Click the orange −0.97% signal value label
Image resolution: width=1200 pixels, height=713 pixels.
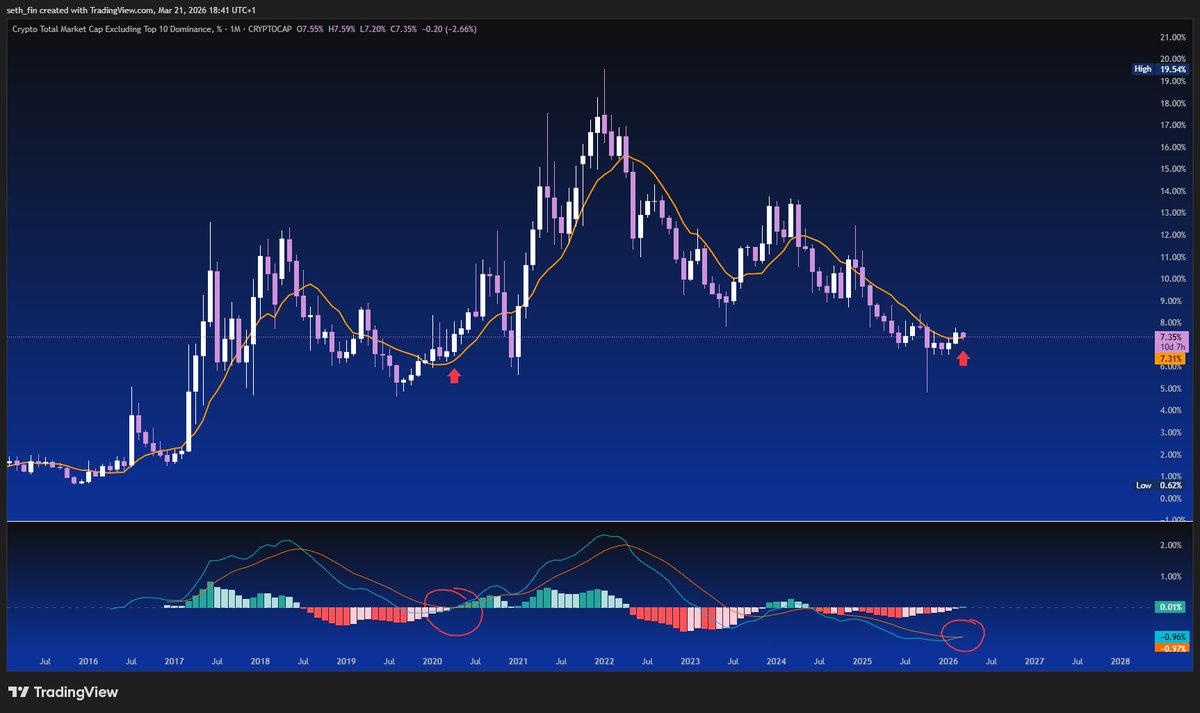tap(1170, 648)
